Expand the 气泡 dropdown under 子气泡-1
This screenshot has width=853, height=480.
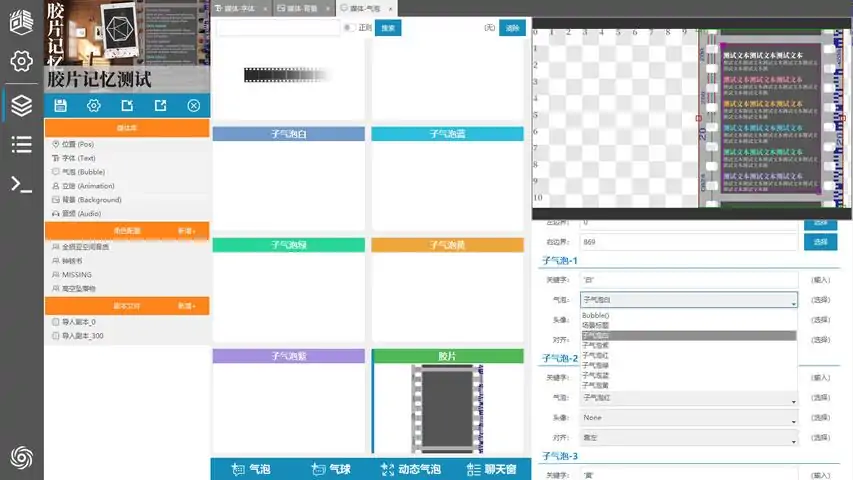click(689, 300)
